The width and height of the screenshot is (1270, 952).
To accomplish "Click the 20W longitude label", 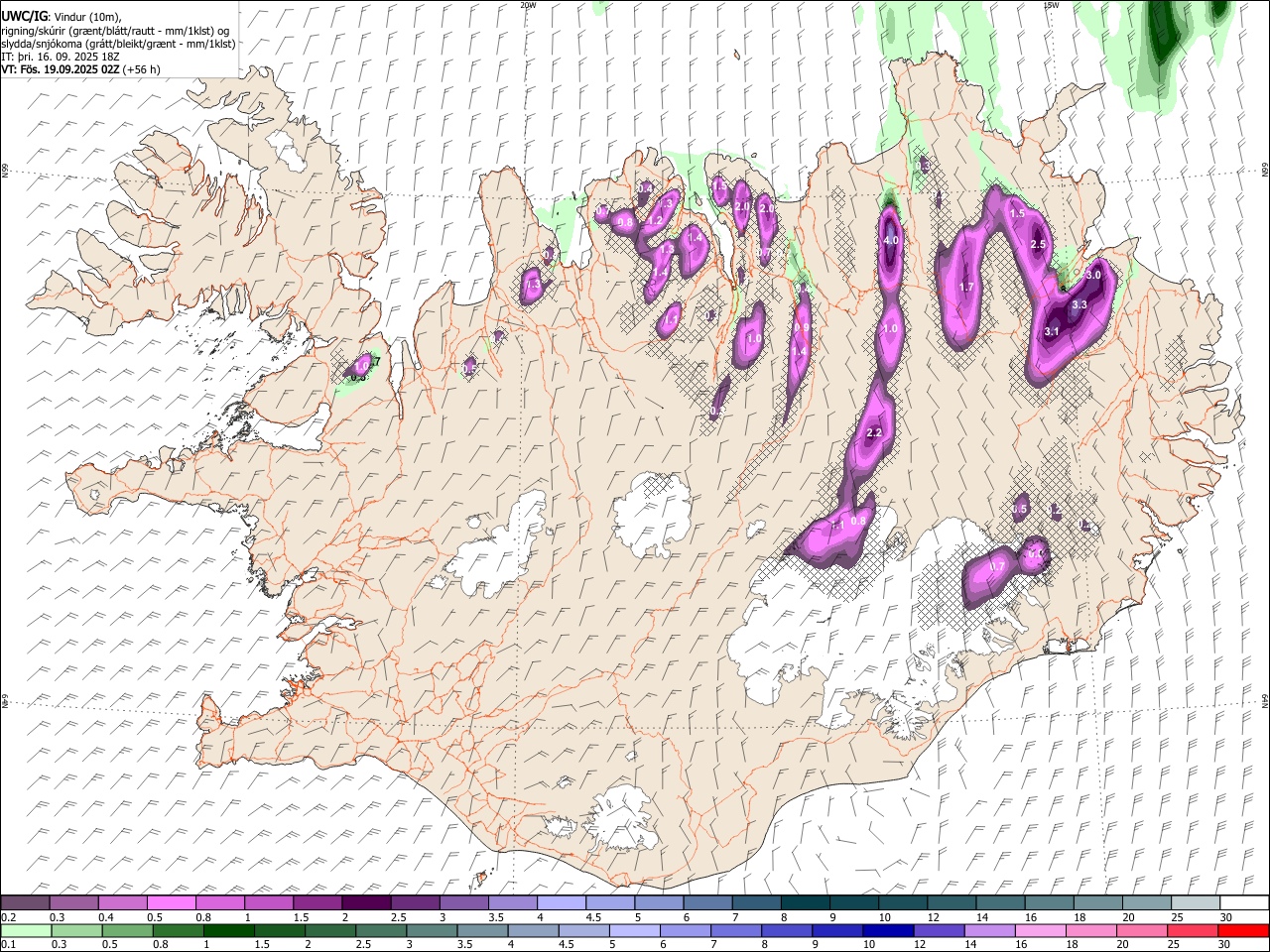I will [x=528, y=5].
